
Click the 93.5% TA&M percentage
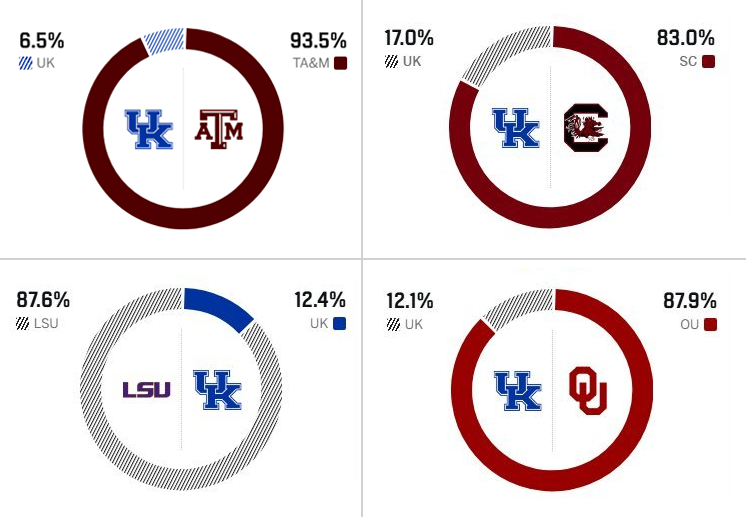[318, 40]
